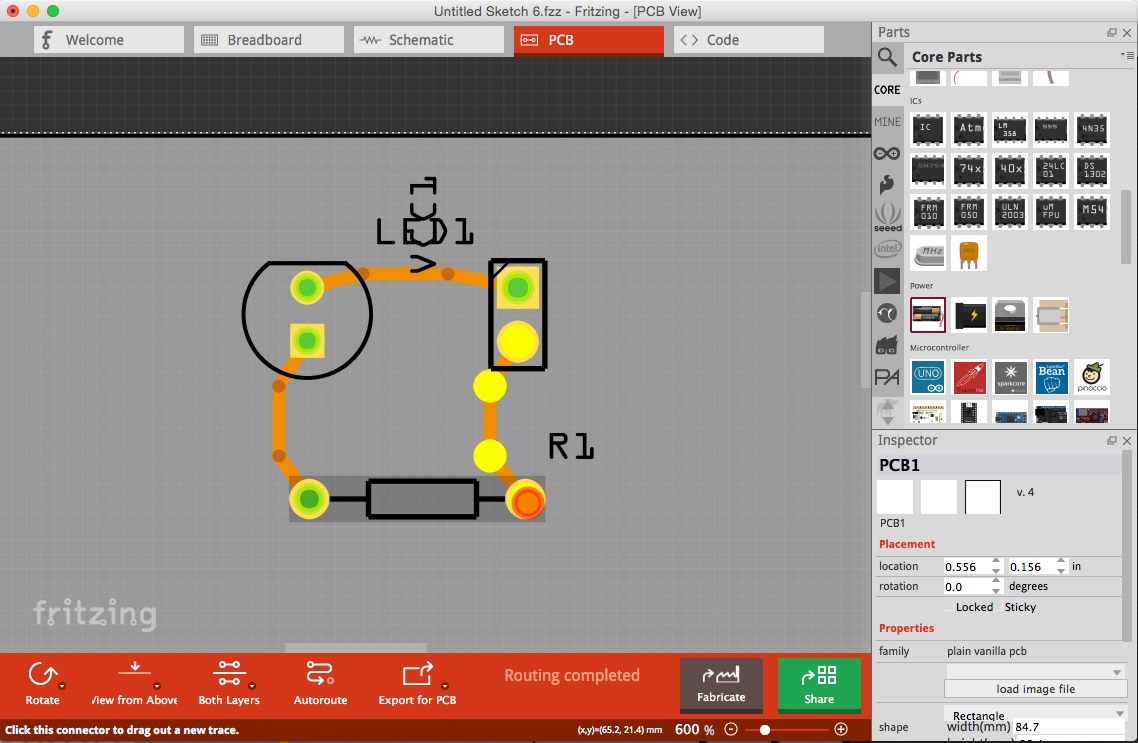Click the zoom slider handle
Screen dimensions: 1138x743
764,729
